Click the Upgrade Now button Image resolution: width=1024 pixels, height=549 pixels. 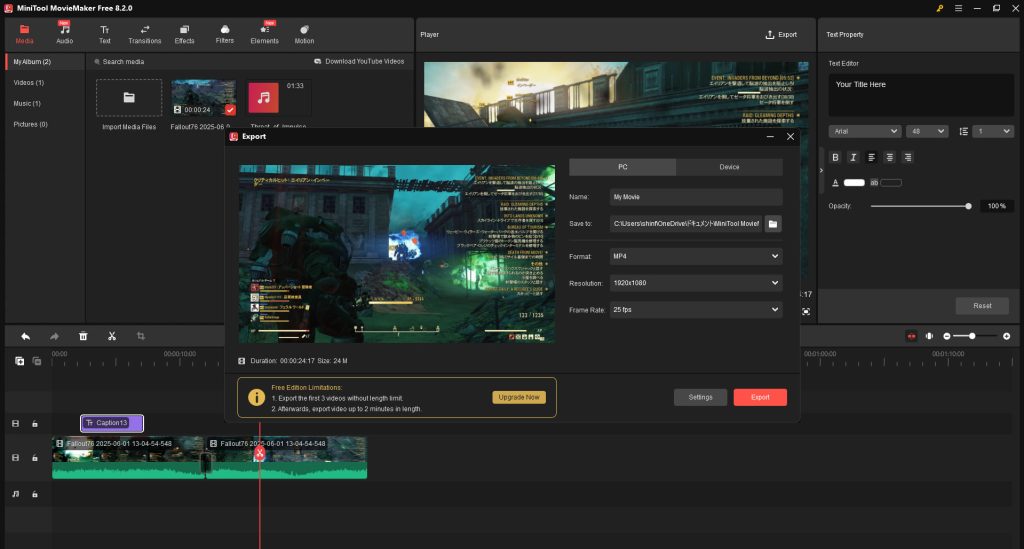[x=519, y=398]
